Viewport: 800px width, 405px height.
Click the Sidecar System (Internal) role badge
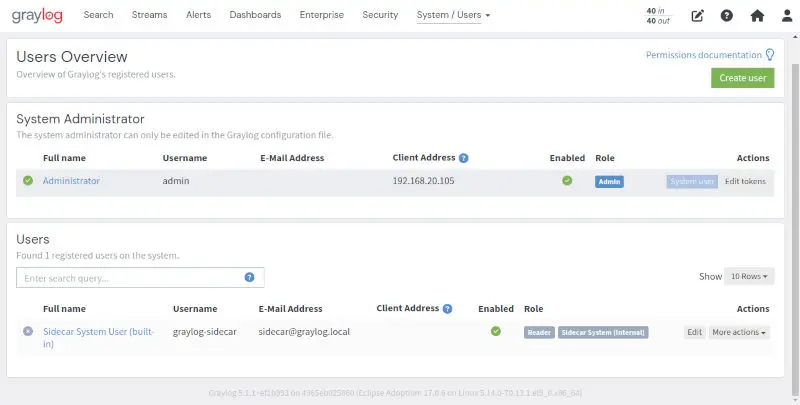[x=603, y=333]
